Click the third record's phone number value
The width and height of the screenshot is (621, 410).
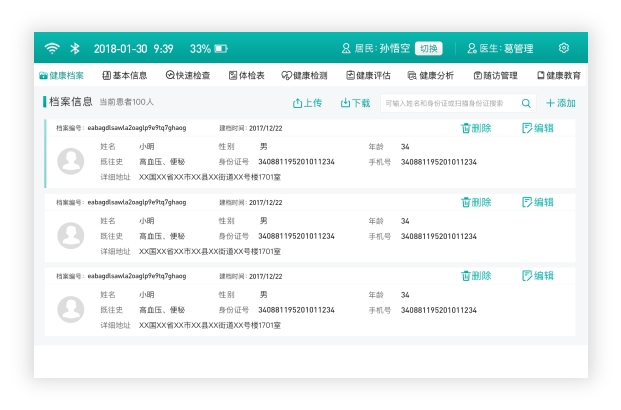coord(439,310)
